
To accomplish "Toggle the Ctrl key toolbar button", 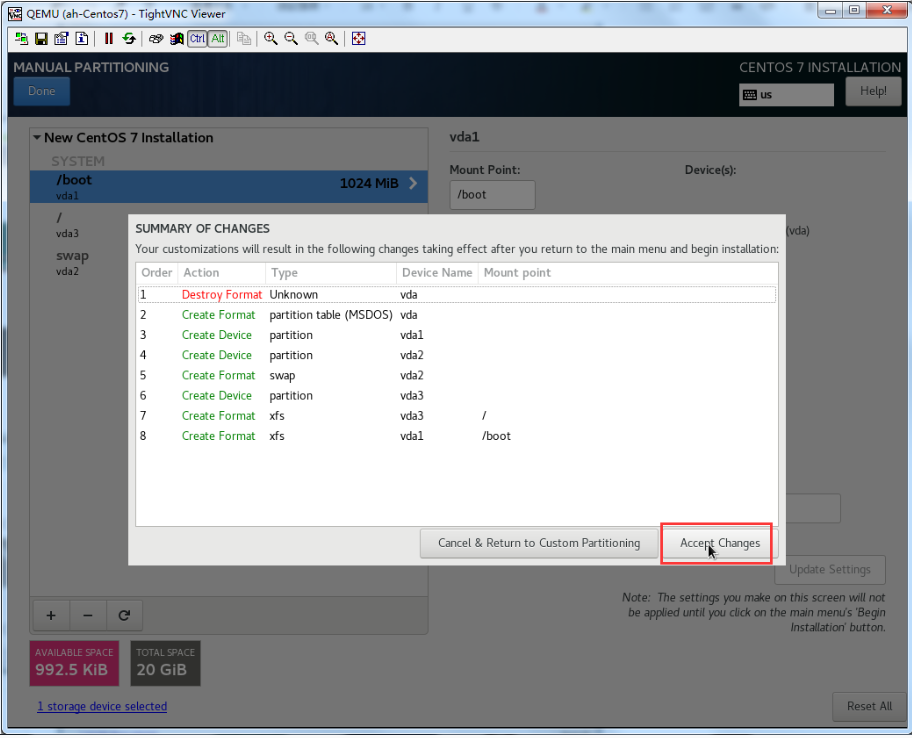I will tap(197, 39).
